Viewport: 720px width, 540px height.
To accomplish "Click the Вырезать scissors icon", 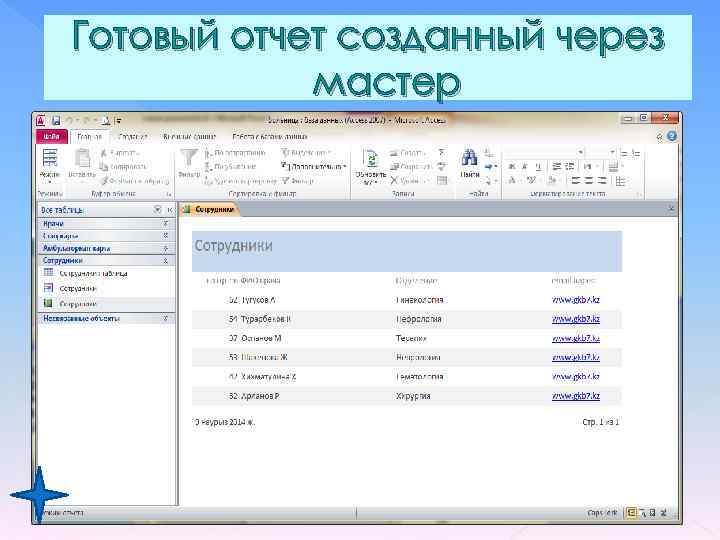I will point(104,152).
